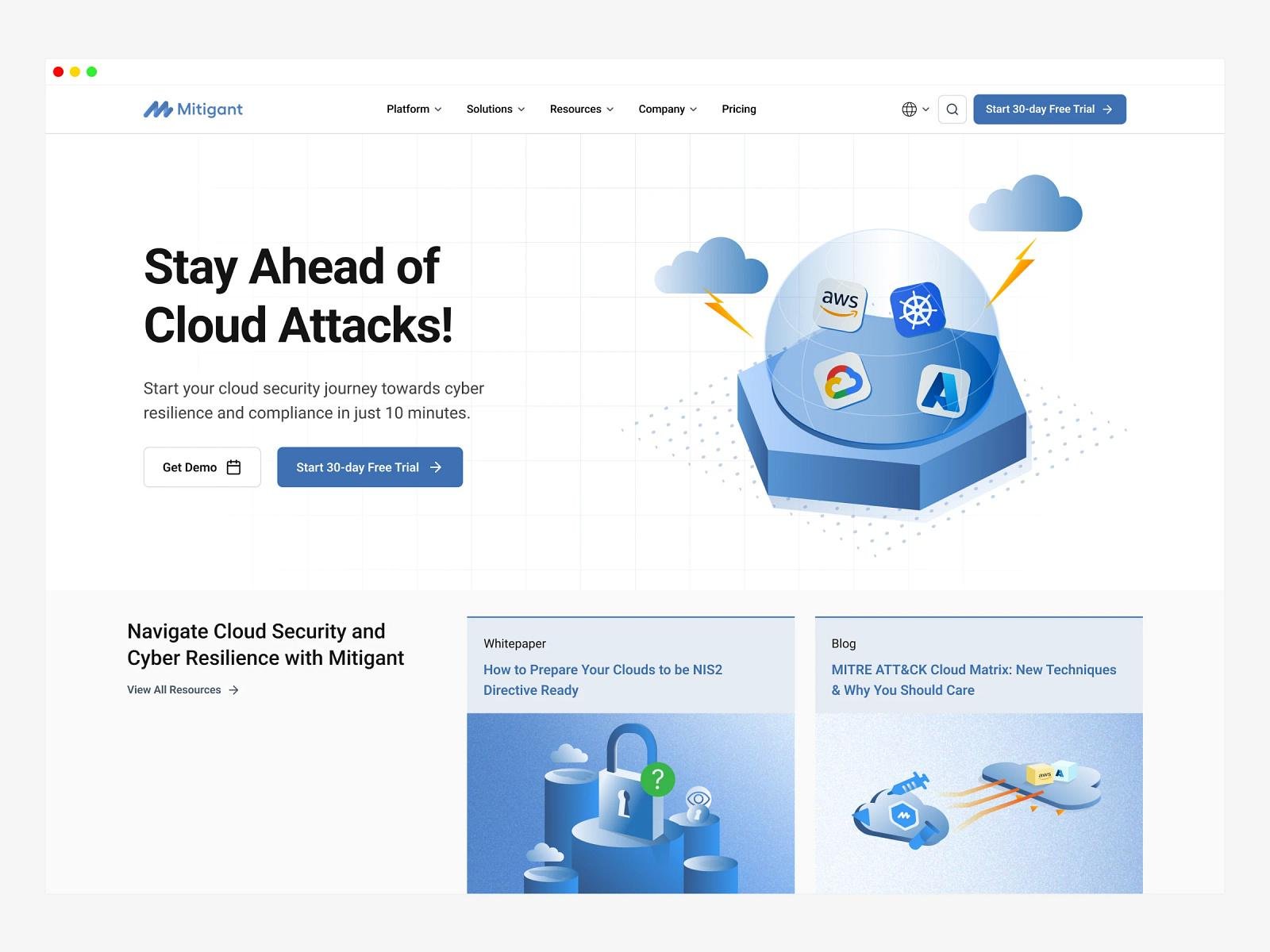The image size is (1270, 952).
Task: Click the cloud security journey subtitle text
Action: click(x=314, y=401)
